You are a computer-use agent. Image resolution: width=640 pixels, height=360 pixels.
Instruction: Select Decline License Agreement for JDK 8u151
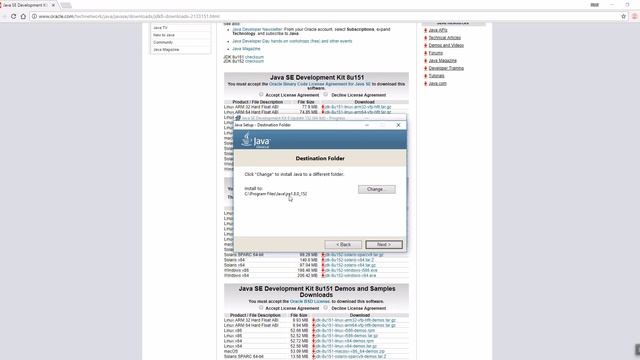[x=326, y=94]
